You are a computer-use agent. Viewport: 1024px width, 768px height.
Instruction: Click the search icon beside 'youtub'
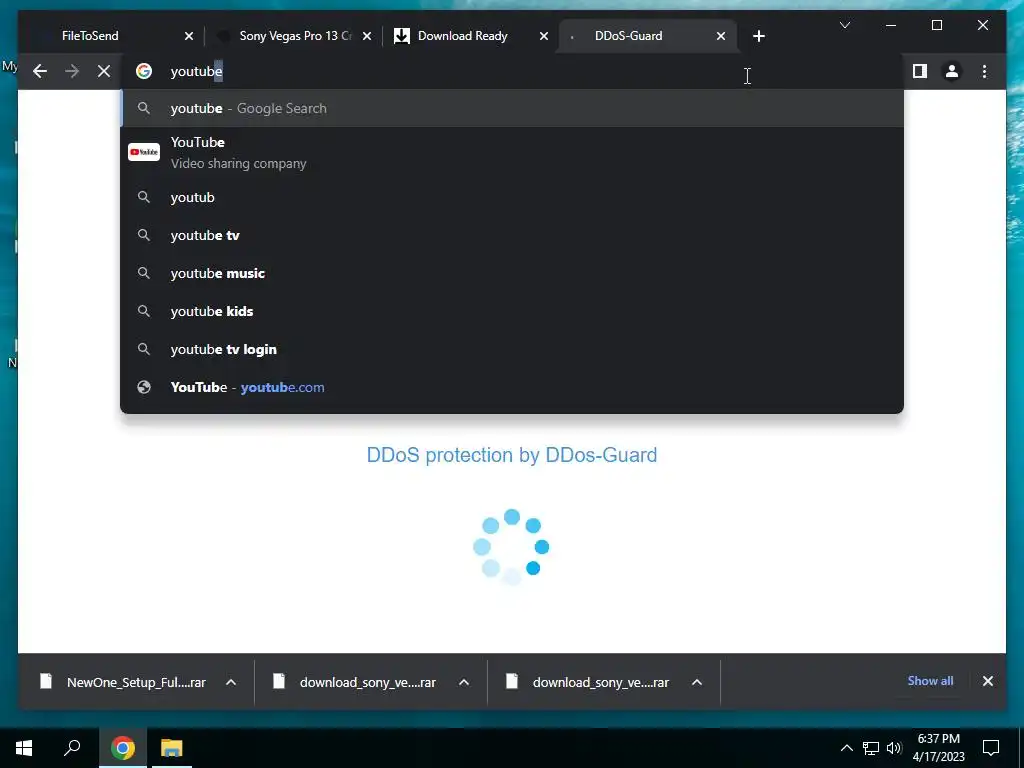pyautogui.click(x=144, y=197)
